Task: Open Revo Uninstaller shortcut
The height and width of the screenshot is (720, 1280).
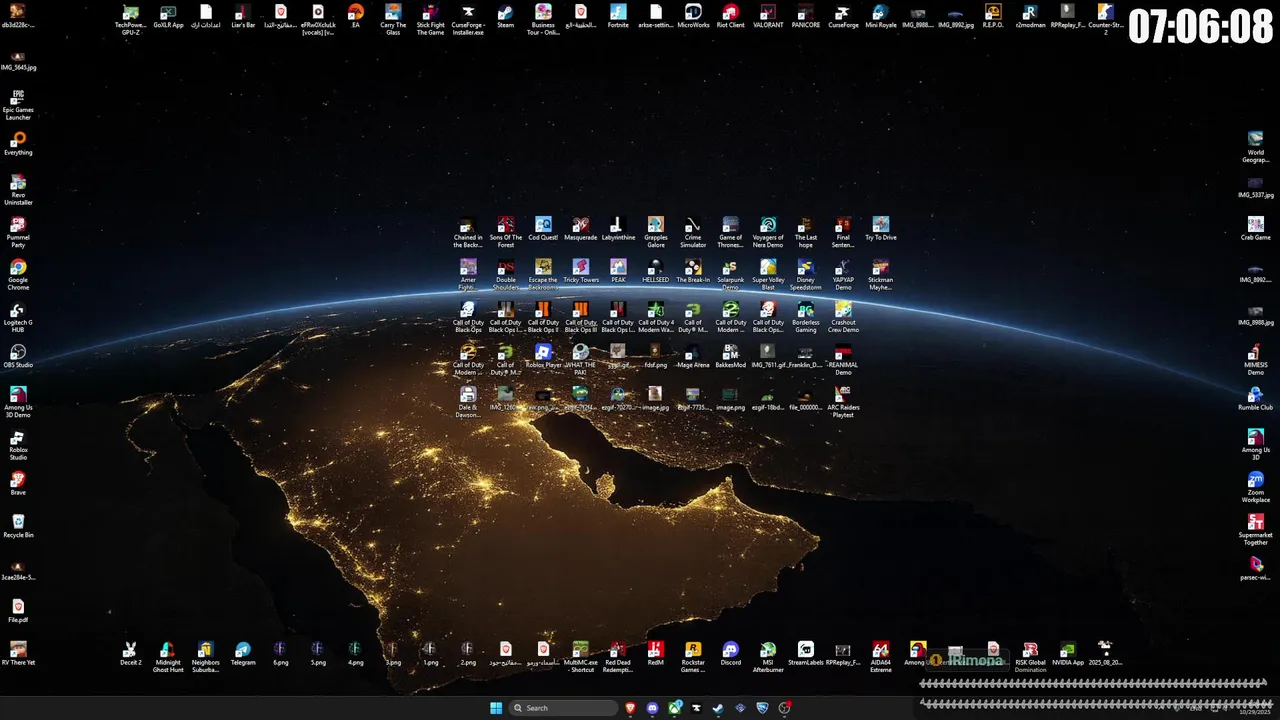Action: (x=18, y=189)
